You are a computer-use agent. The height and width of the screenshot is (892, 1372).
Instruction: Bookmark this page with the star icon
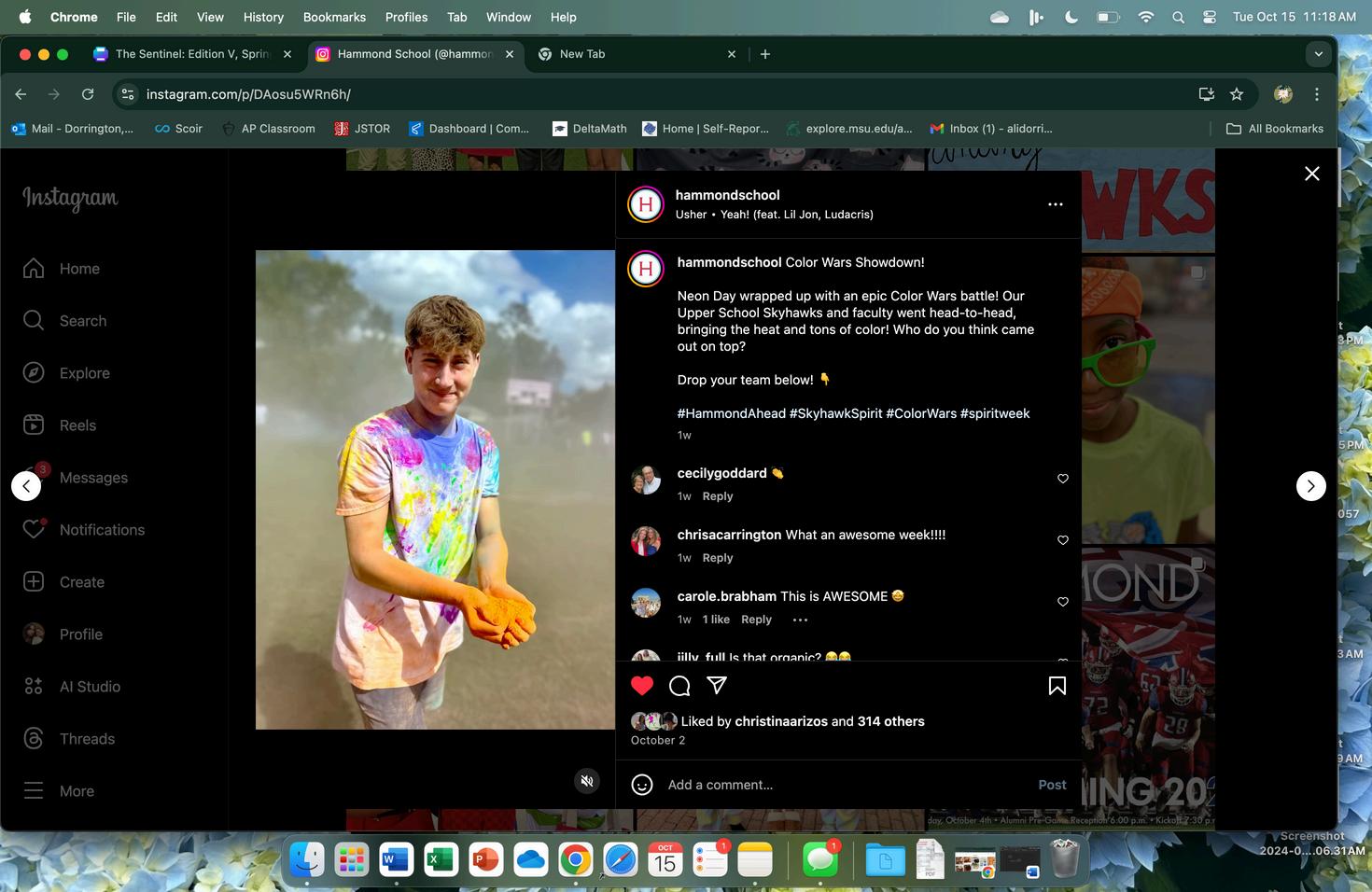[x=1237, y=94]
